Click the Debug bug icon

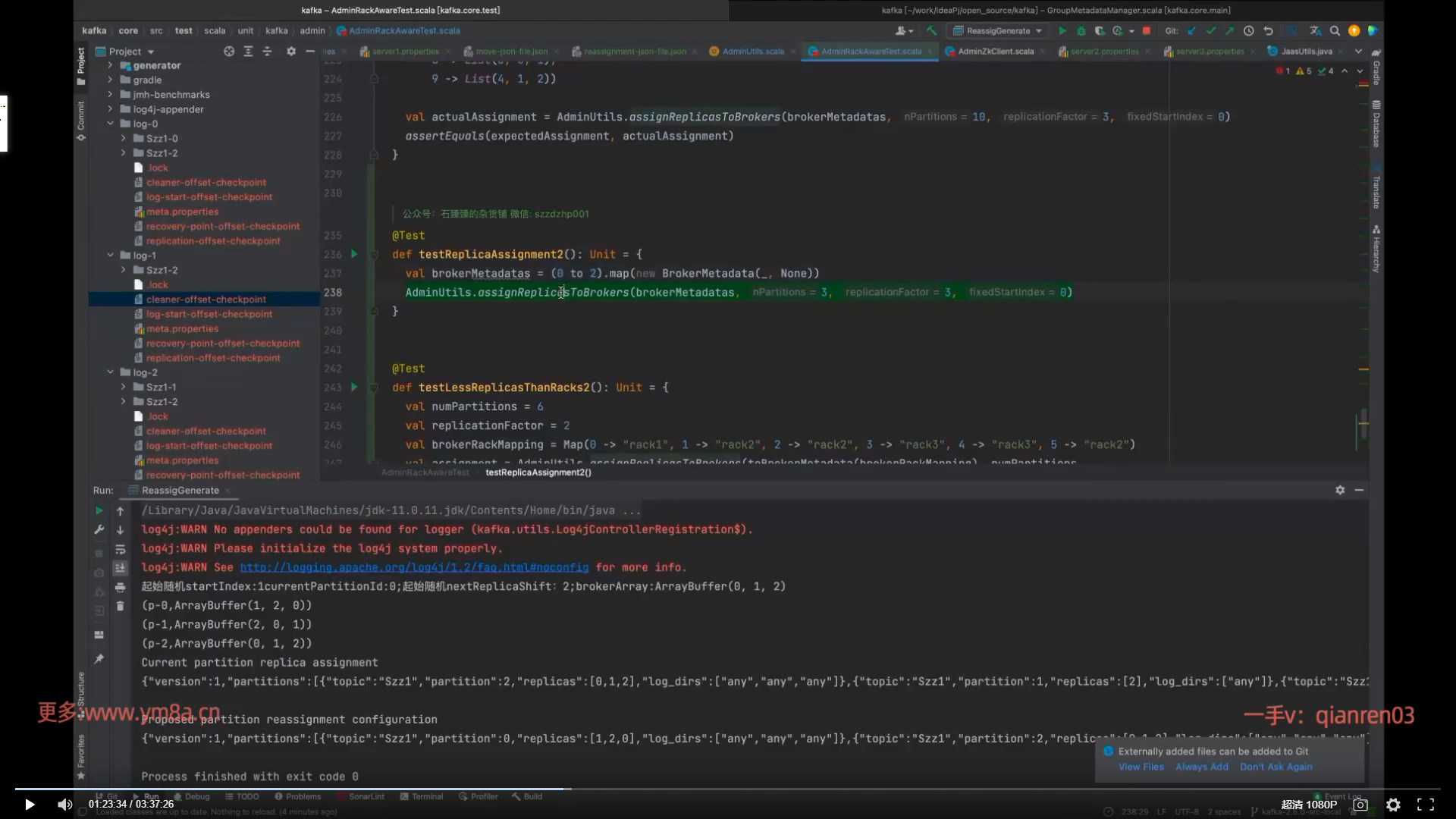point(1081,31)
